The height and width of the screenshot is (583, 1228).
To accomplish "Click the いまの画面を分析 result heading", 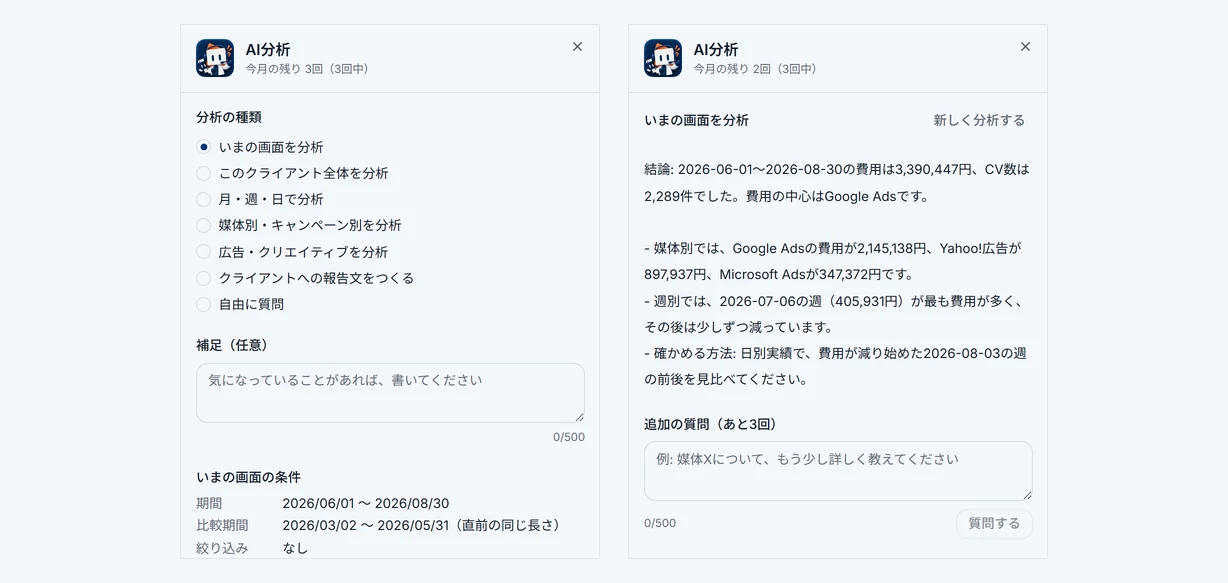I will (696, 120).
